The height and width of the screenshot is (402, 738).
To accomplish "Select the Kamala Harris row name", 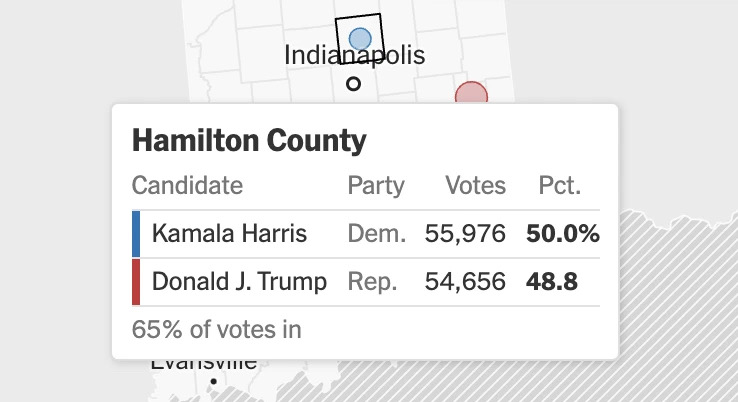I will (229, 233).
